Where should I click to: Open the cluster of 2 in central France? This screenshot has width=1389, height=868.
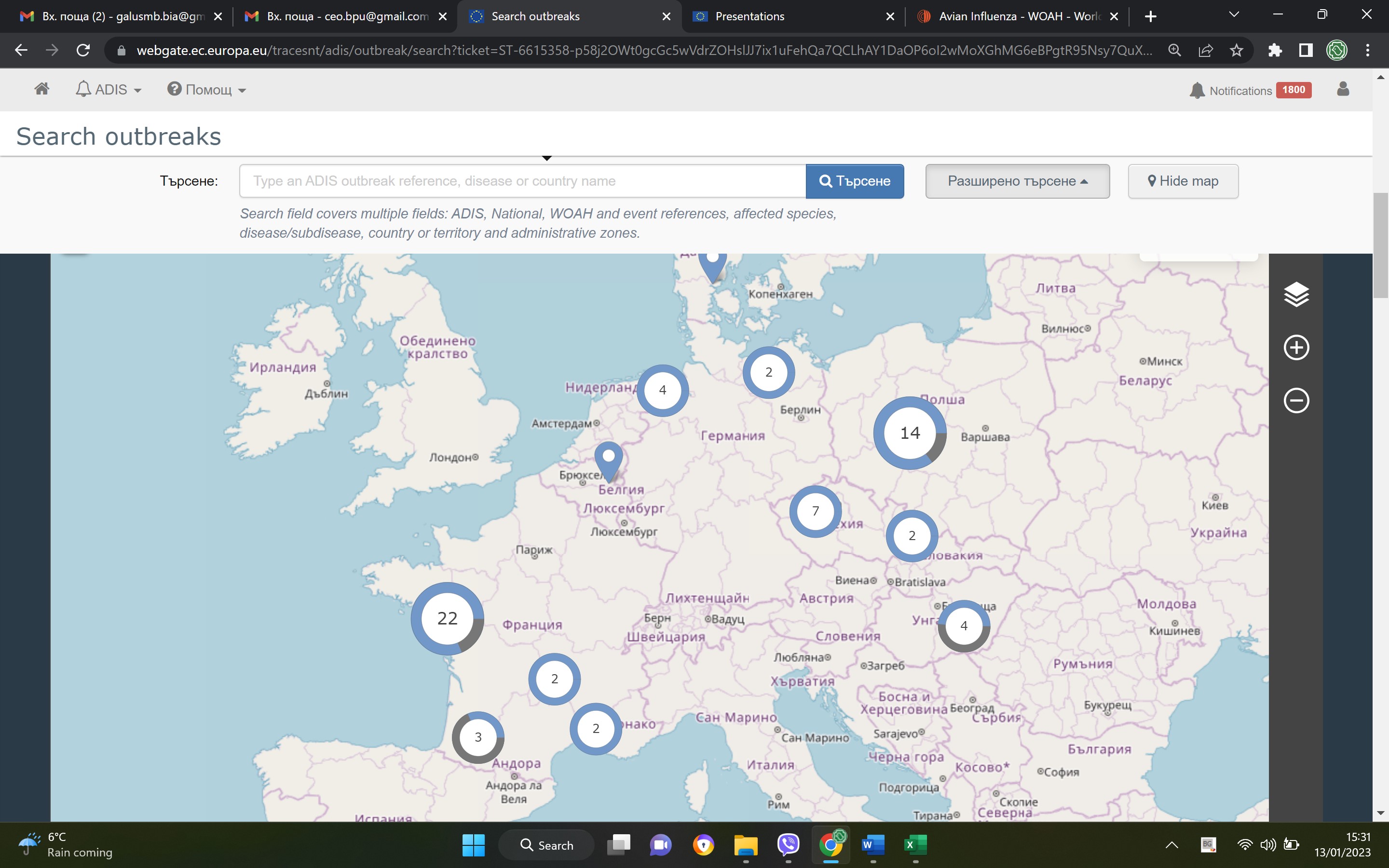click(x=554, y=679)
